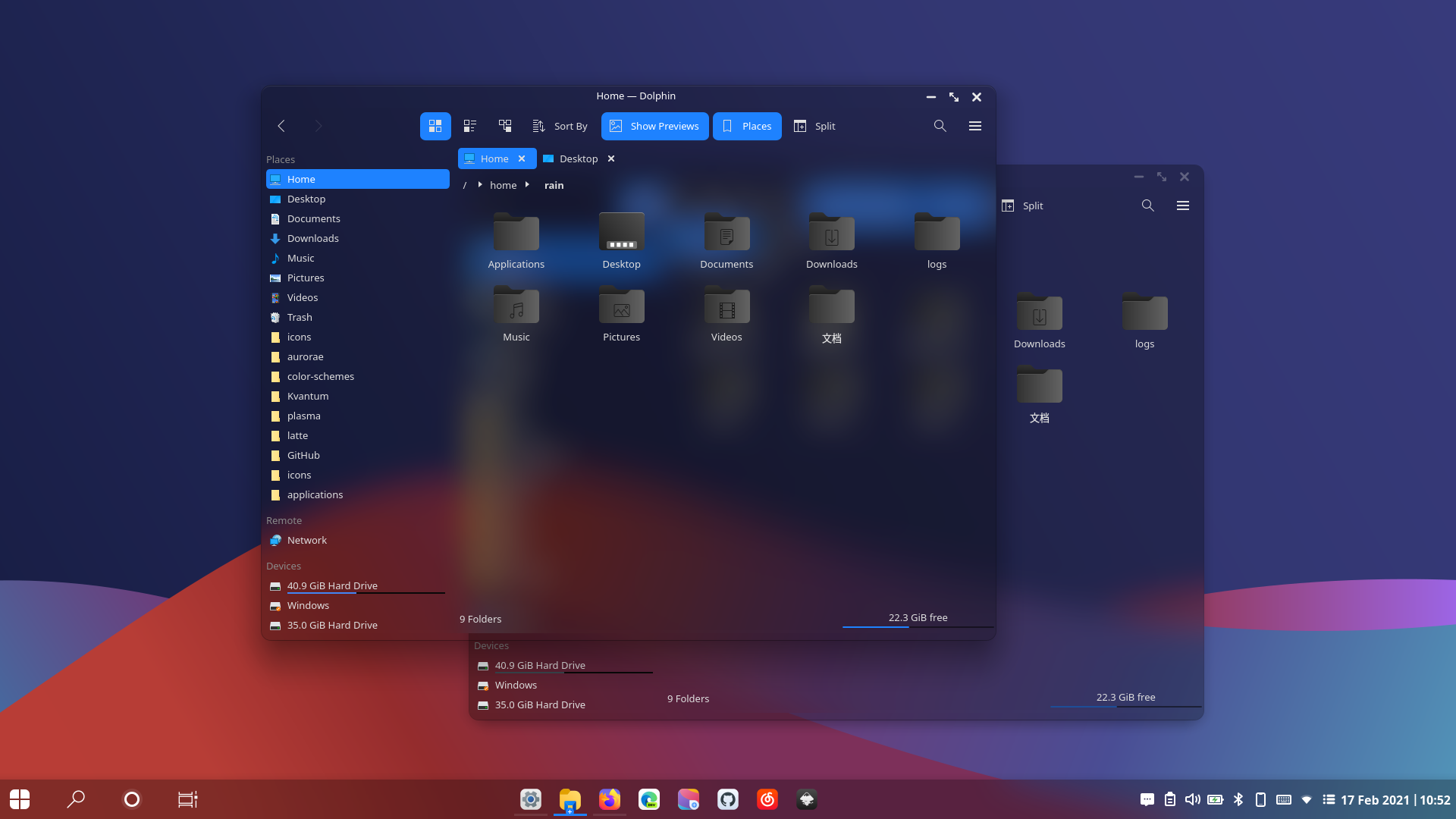This screenshot has width=1456, height=819.
Task: Toggle Split view in front window
Action: 815,126
